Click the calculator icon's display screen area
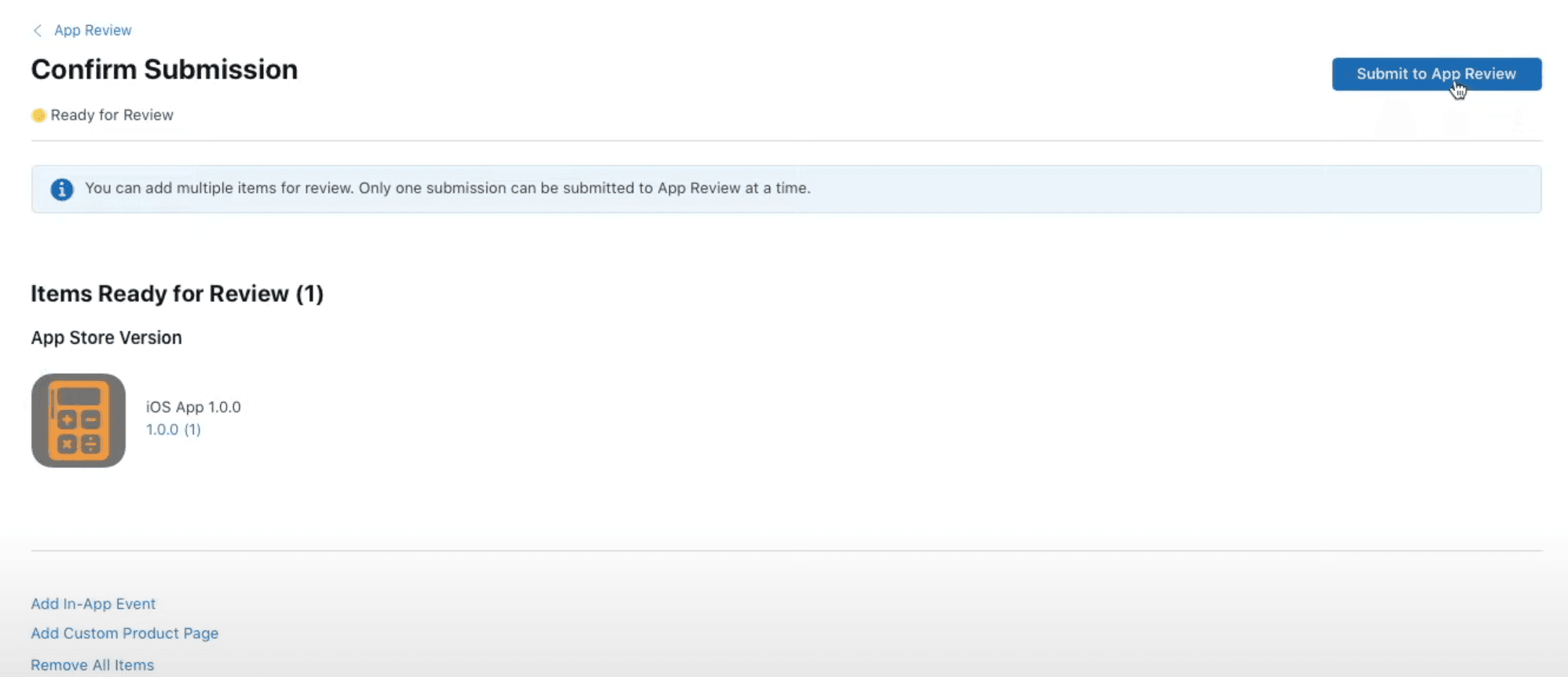 point(79,397)
